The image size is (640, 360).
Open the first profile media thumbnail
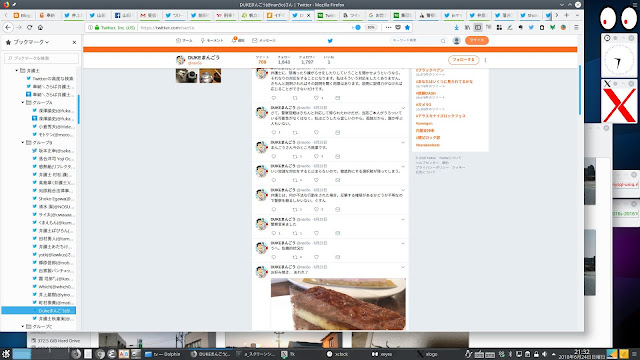tap(187, 76)
